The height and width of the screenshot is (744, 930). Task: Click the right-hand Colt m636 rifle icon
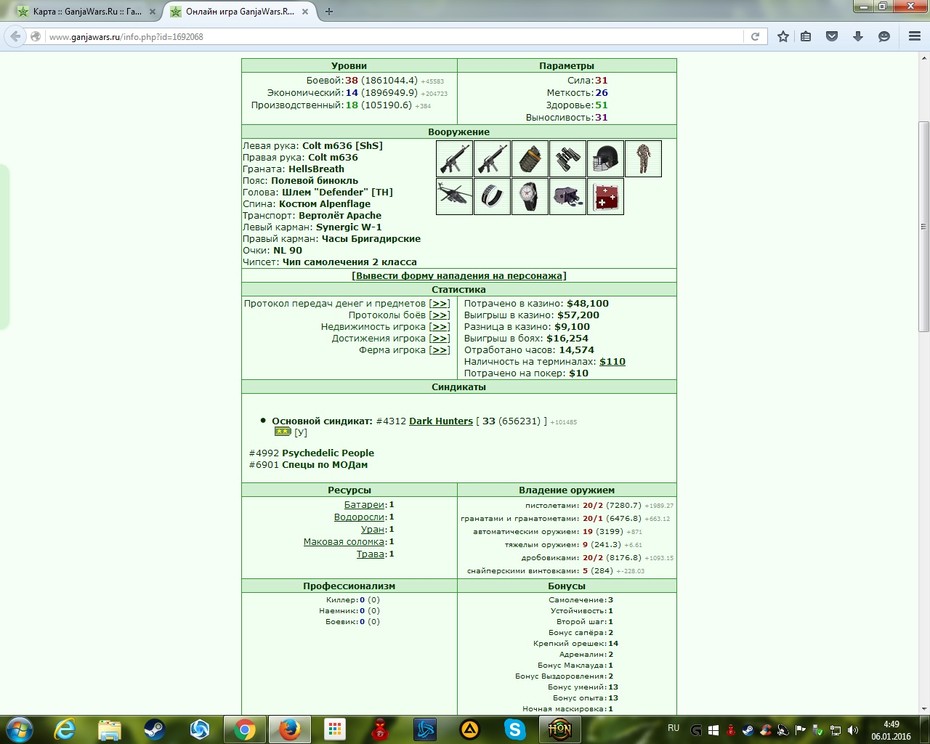492,158
